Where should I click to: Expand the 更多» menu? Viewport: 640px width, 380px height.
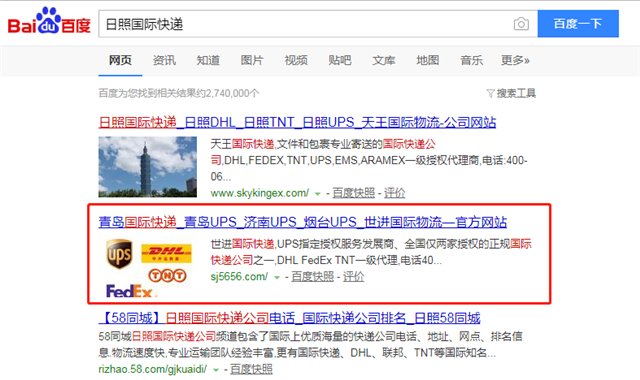[515, 60]
